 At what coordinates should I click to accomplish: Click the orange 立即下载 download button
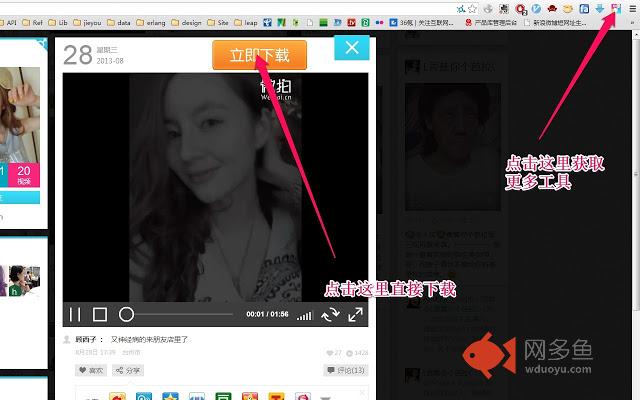(x=259, y=55)
